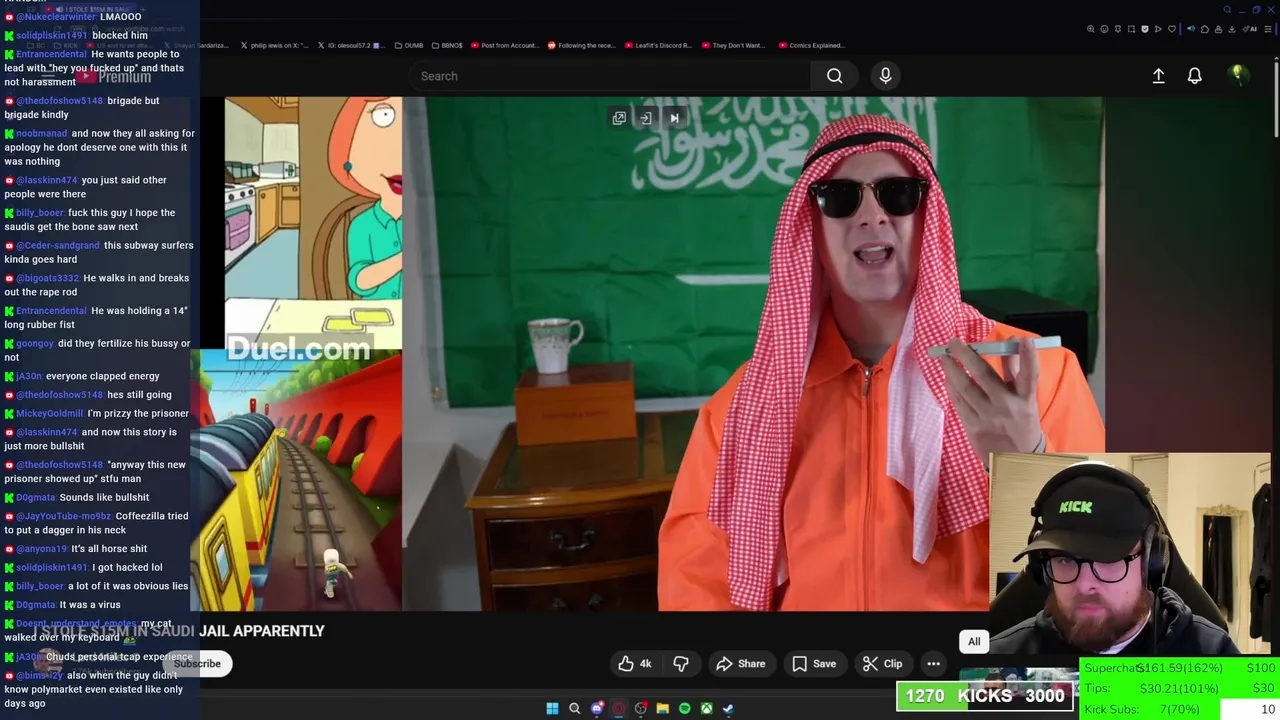Click the tab search icon in title bar
This screenshot has width=1280, height=720.
click(x=1227, y=10)
